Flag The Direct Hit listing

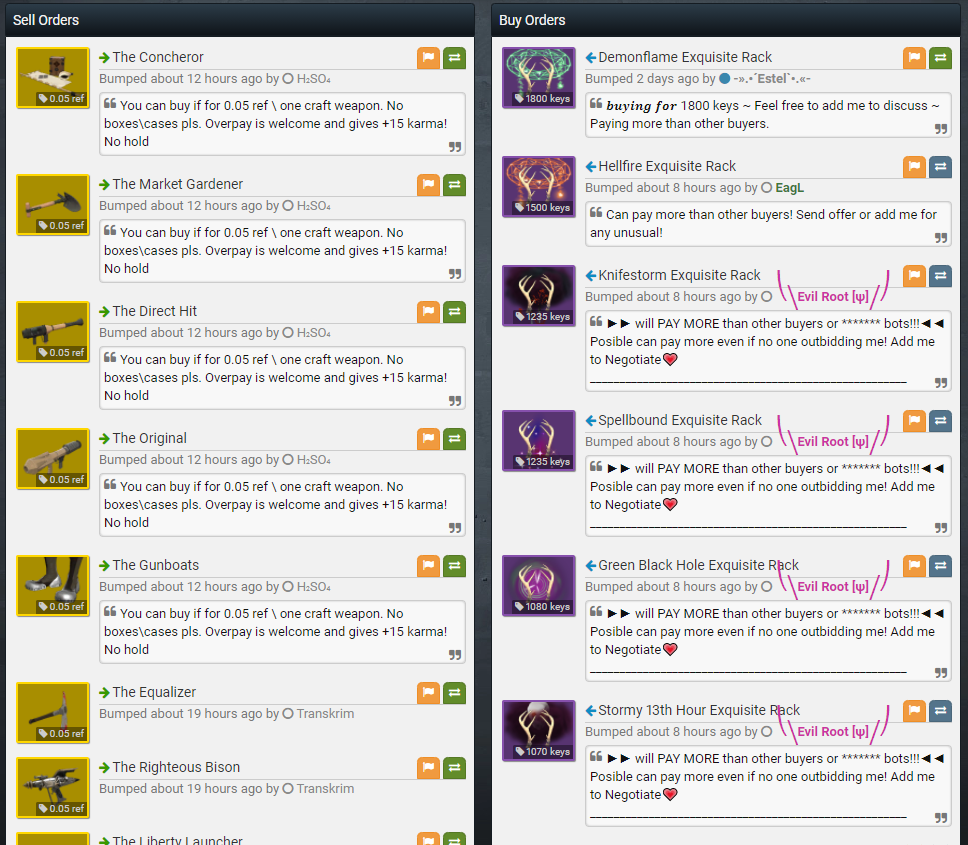point(428,312)
